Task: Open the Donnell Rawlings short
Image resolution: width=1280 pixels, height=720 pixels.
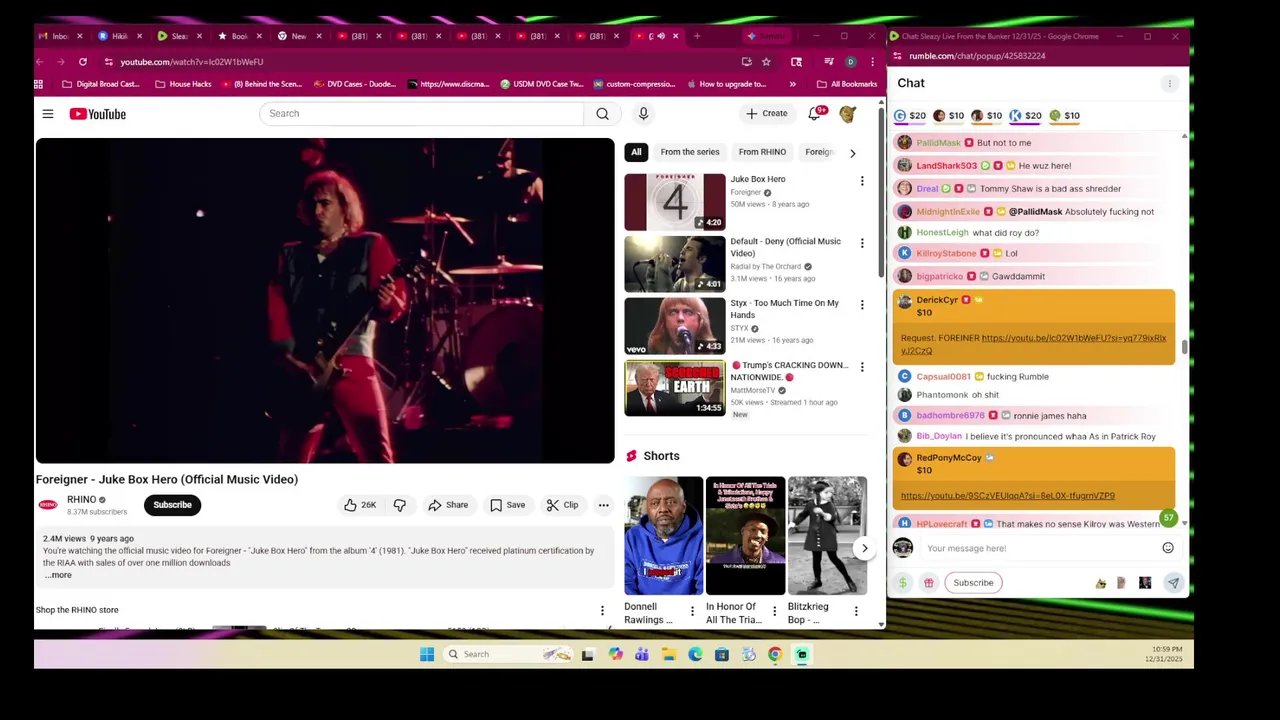Action: 663,536
